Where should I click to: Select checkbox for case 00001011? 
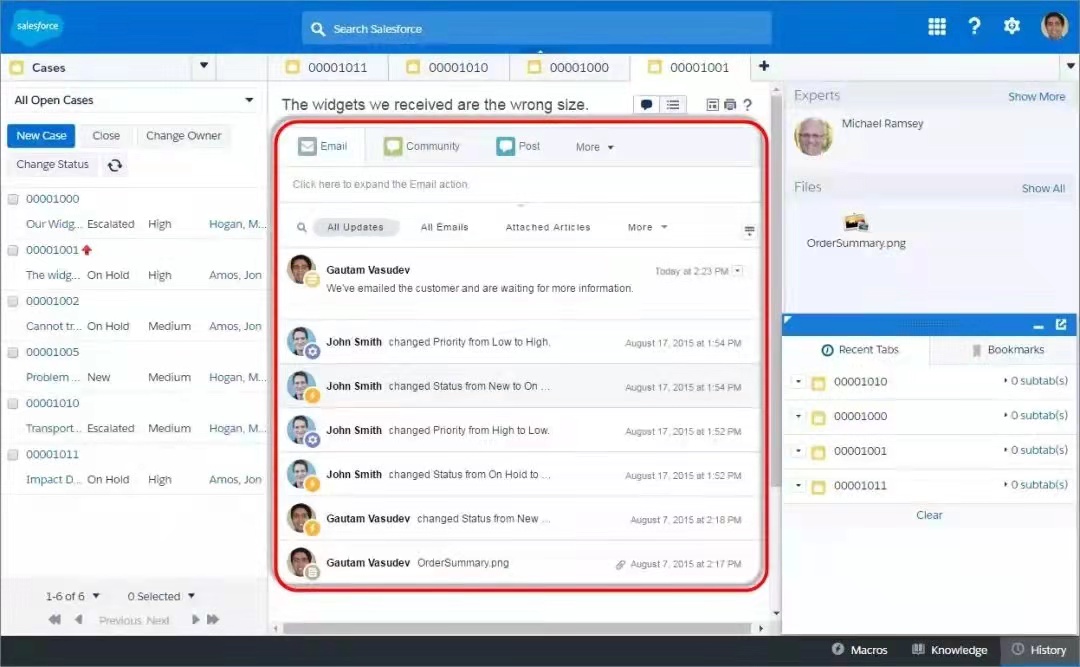(x=12, y=454)
